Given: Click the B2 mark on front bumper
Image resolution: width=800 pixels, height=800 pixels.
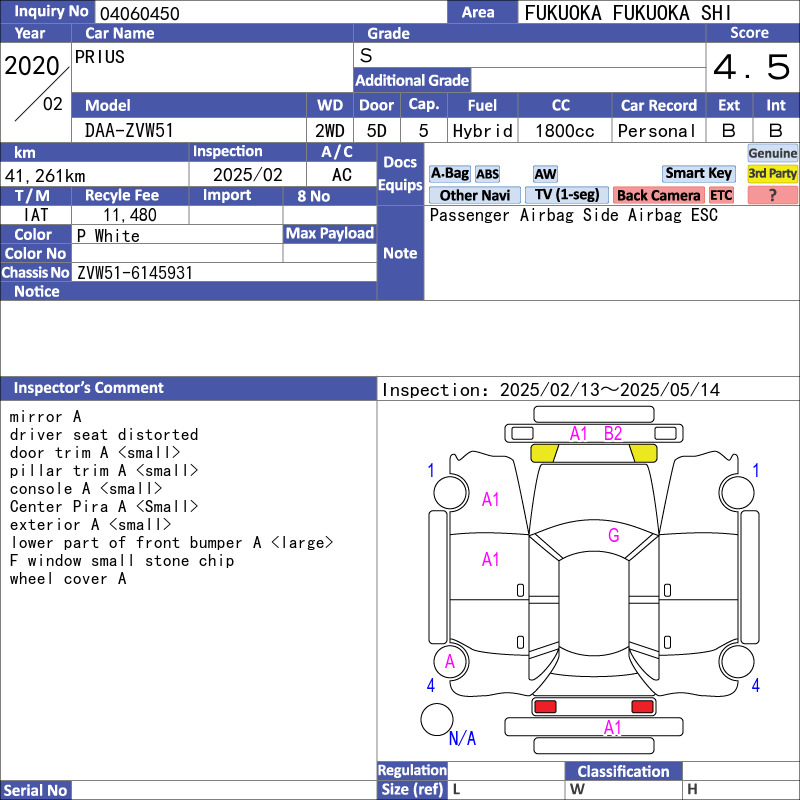Looking at the screenshot, I should pos(613,433).
